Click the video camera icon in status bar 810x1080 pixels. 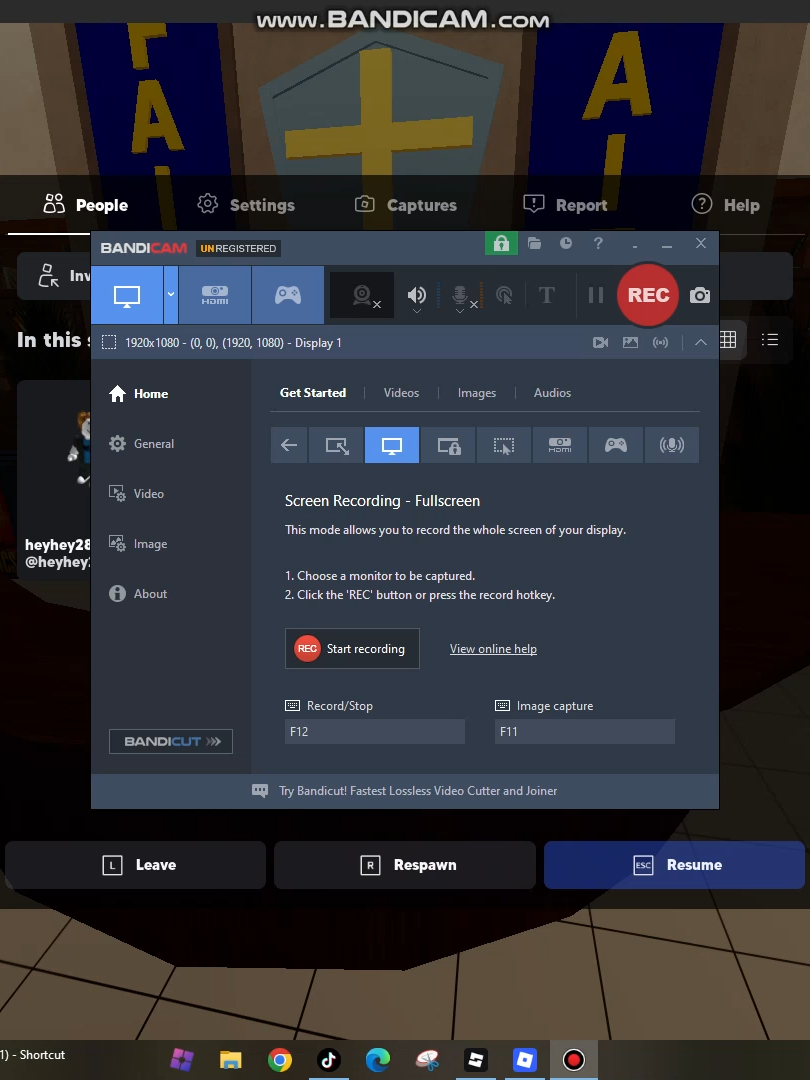[601, 342]
